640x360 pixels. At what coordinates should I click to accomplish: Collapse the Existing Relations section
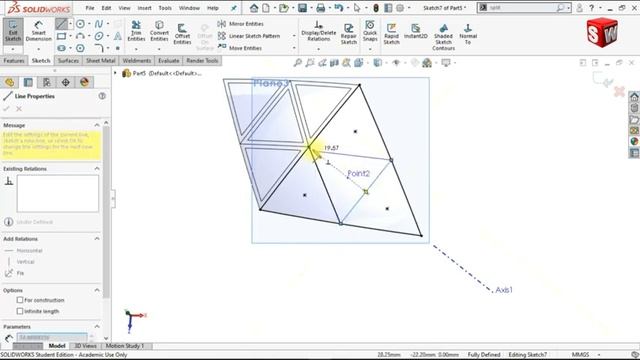coord(97,169)
